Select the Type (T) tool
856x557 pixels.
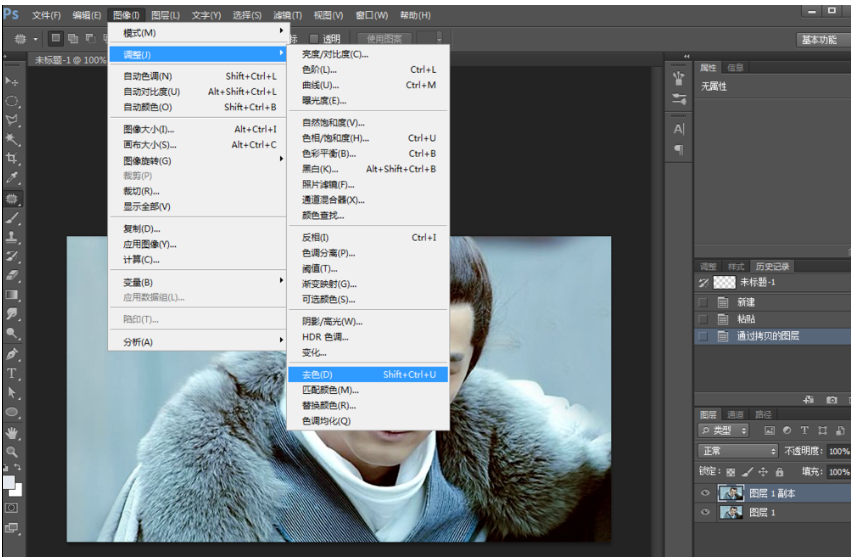click(12, 373)
